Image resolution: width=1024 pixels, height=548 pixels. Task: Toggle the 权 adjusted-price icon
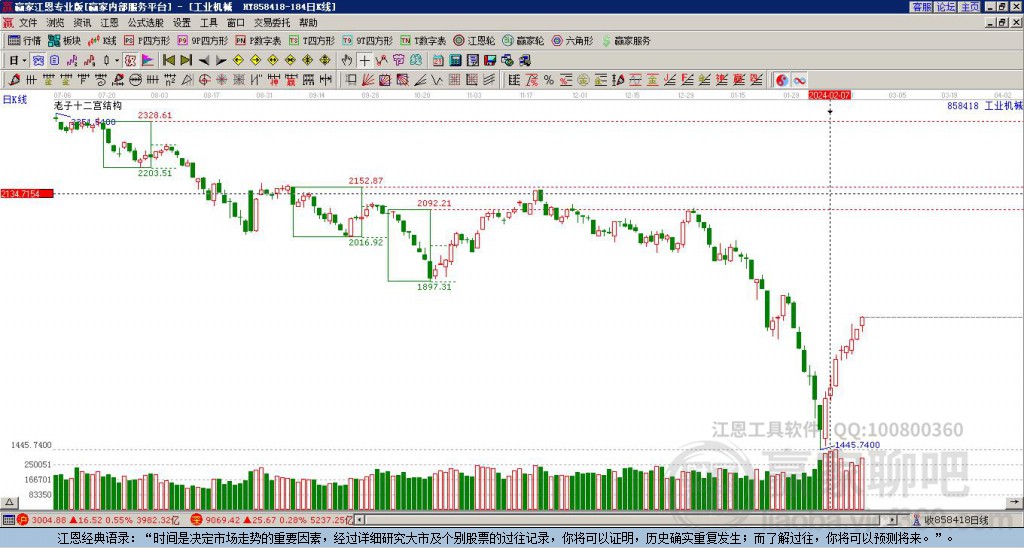[130, 61]
